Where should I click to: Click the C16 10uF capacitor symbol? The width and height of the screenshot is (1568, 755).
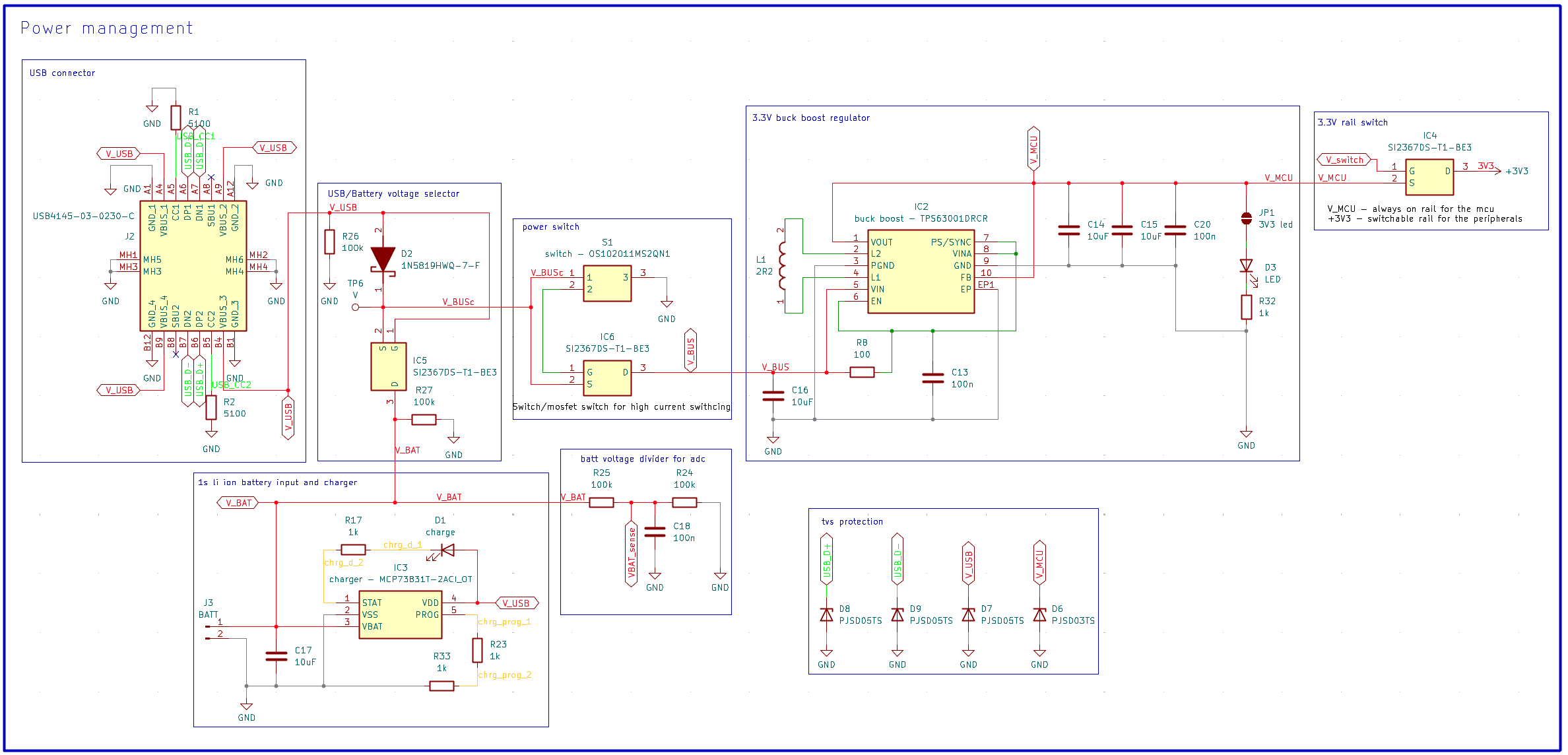coord(773,396)
